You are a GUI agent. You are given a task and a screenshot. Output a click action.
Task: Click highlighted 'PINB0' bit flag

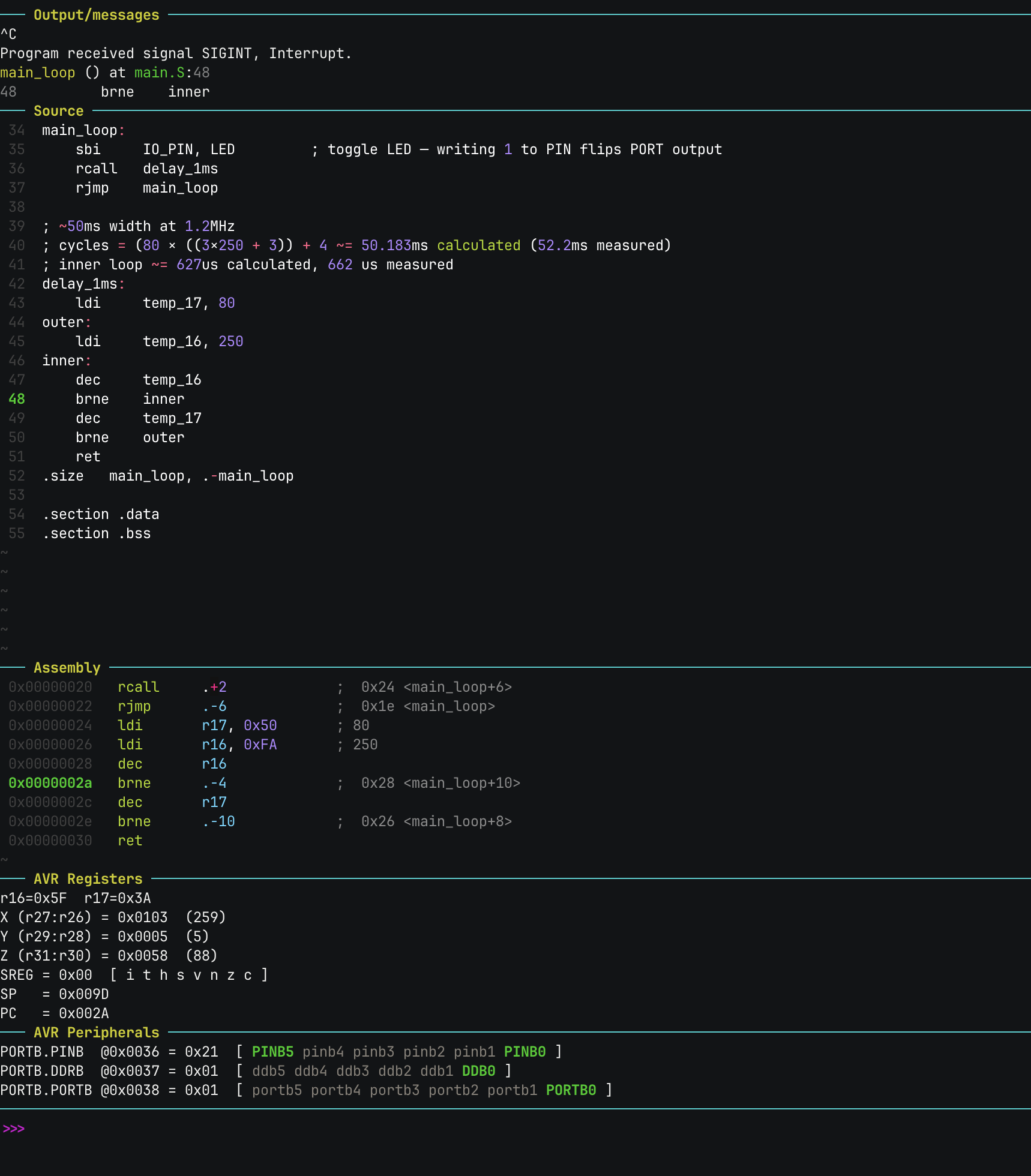pyautogui.click(x=525, y=1052)
